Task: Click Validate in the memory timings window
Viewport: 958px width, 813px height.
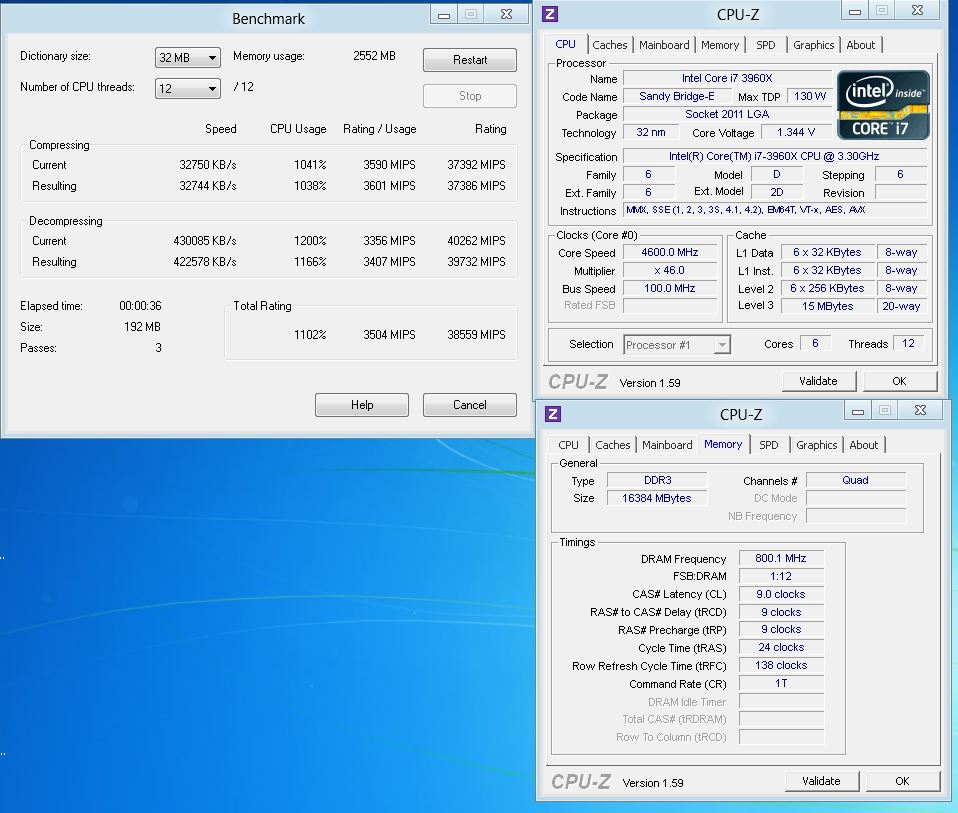Action: coord(821,781)
